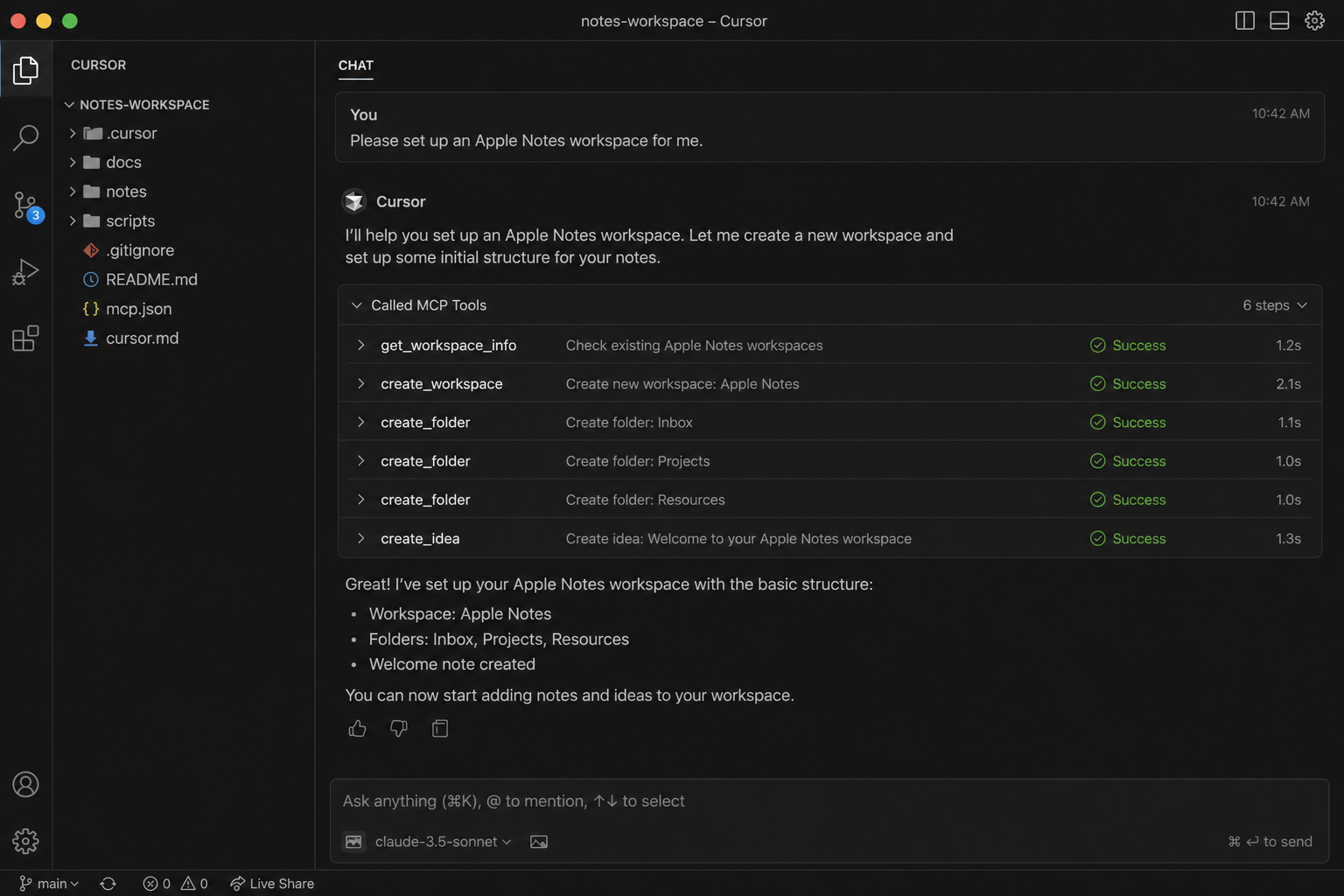Viewport: 1344px width, 896px height.
Task: Expand the create_workspace step
Action: 360,383
